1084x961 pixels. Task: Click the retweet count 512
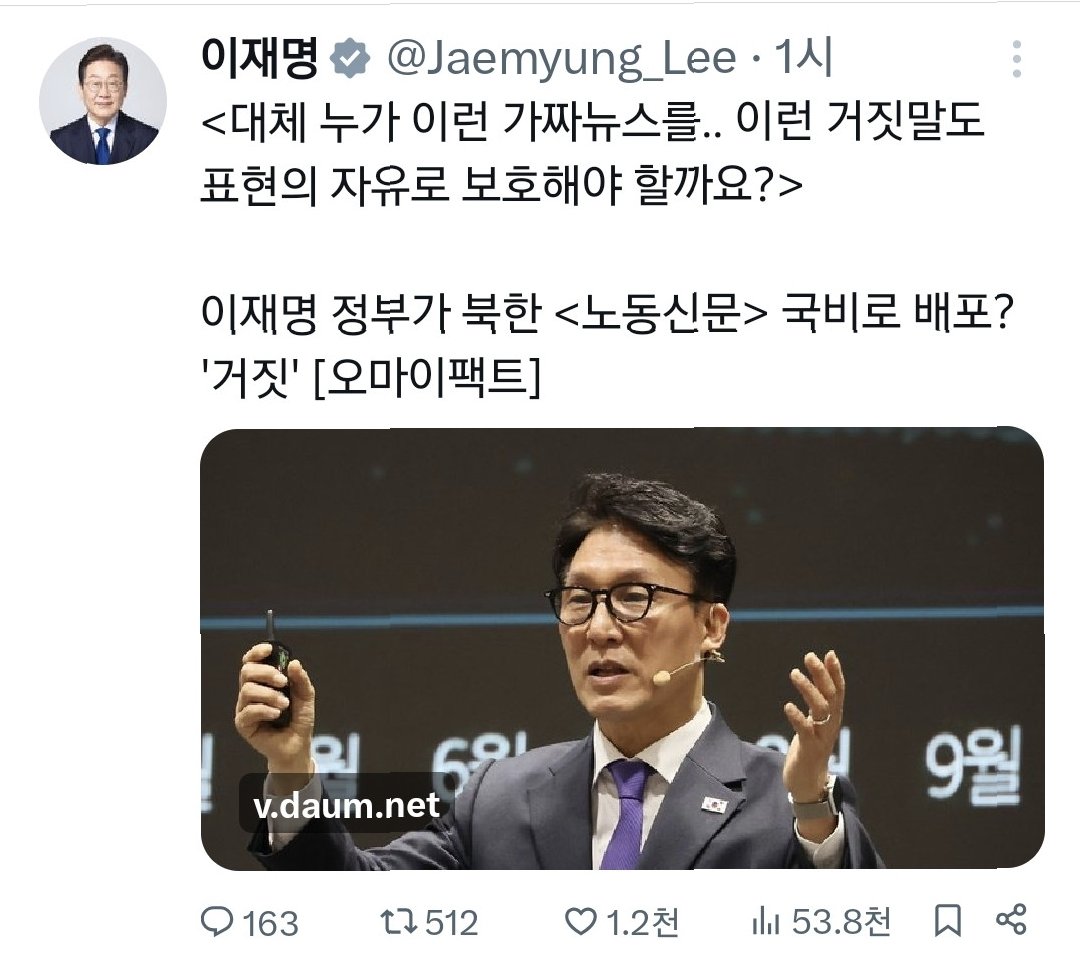451,923
